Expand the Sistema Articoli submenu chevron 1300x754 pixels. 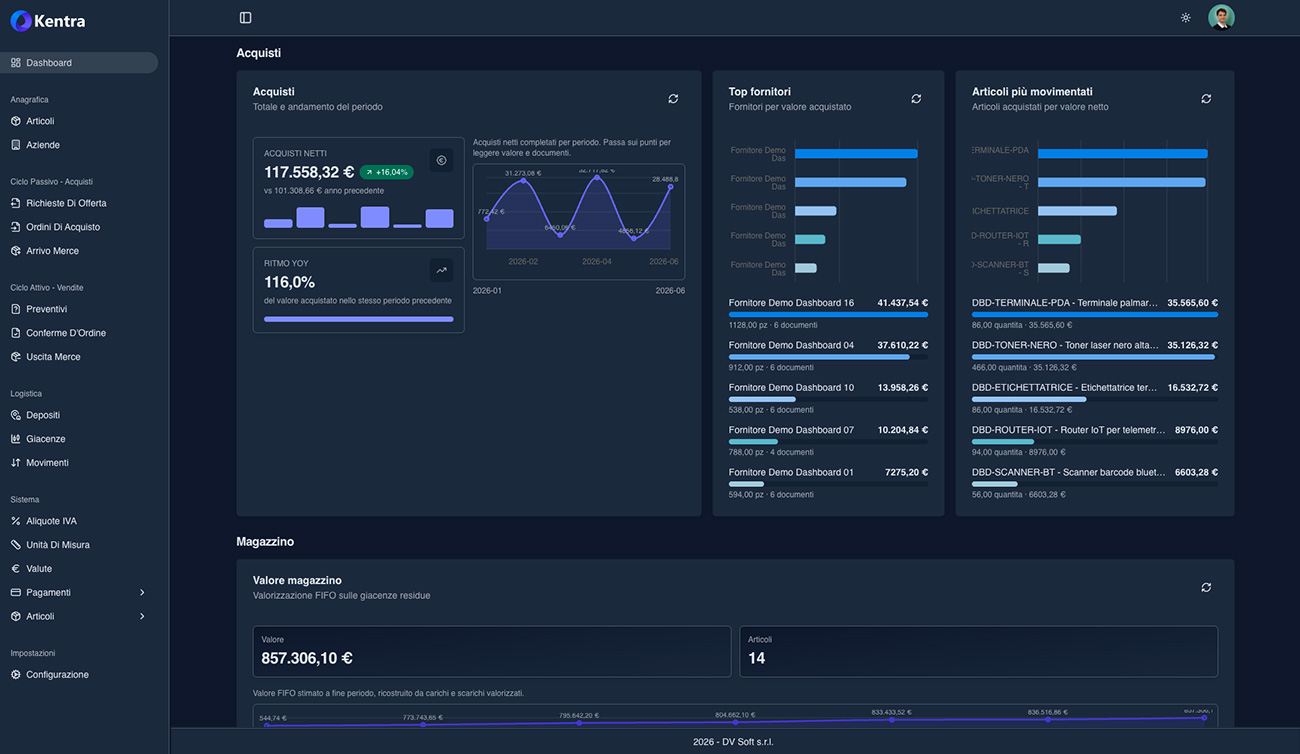pyautogui.click(x=142, y=617)
